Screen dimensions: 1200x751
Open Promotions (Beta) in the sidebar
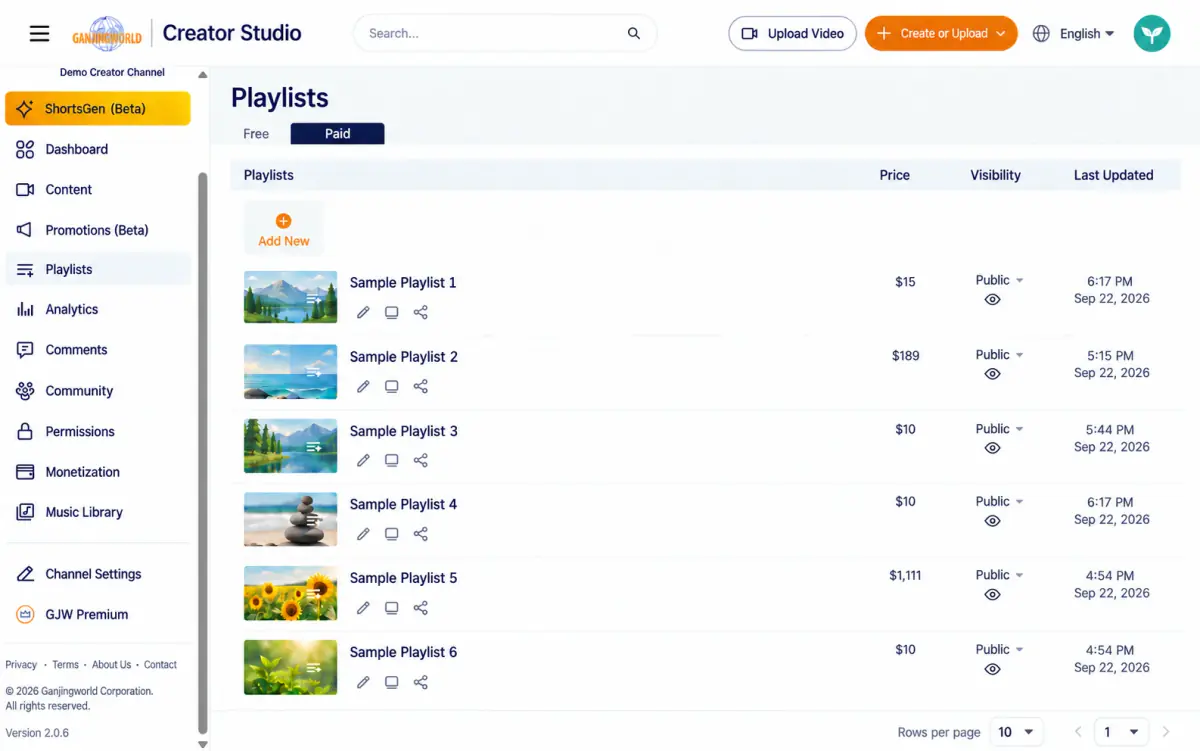click(x=98, y=230)
